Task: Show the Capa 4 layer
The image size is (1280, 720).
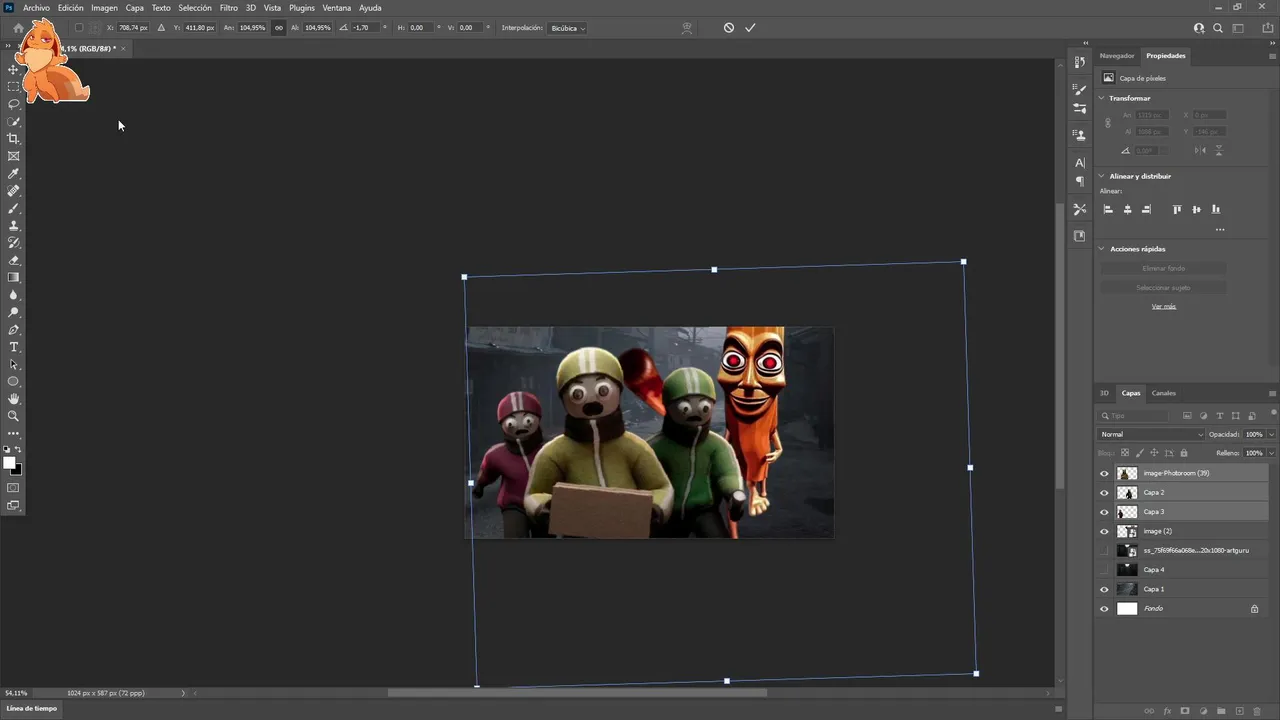Action: tap(1104, 570)
